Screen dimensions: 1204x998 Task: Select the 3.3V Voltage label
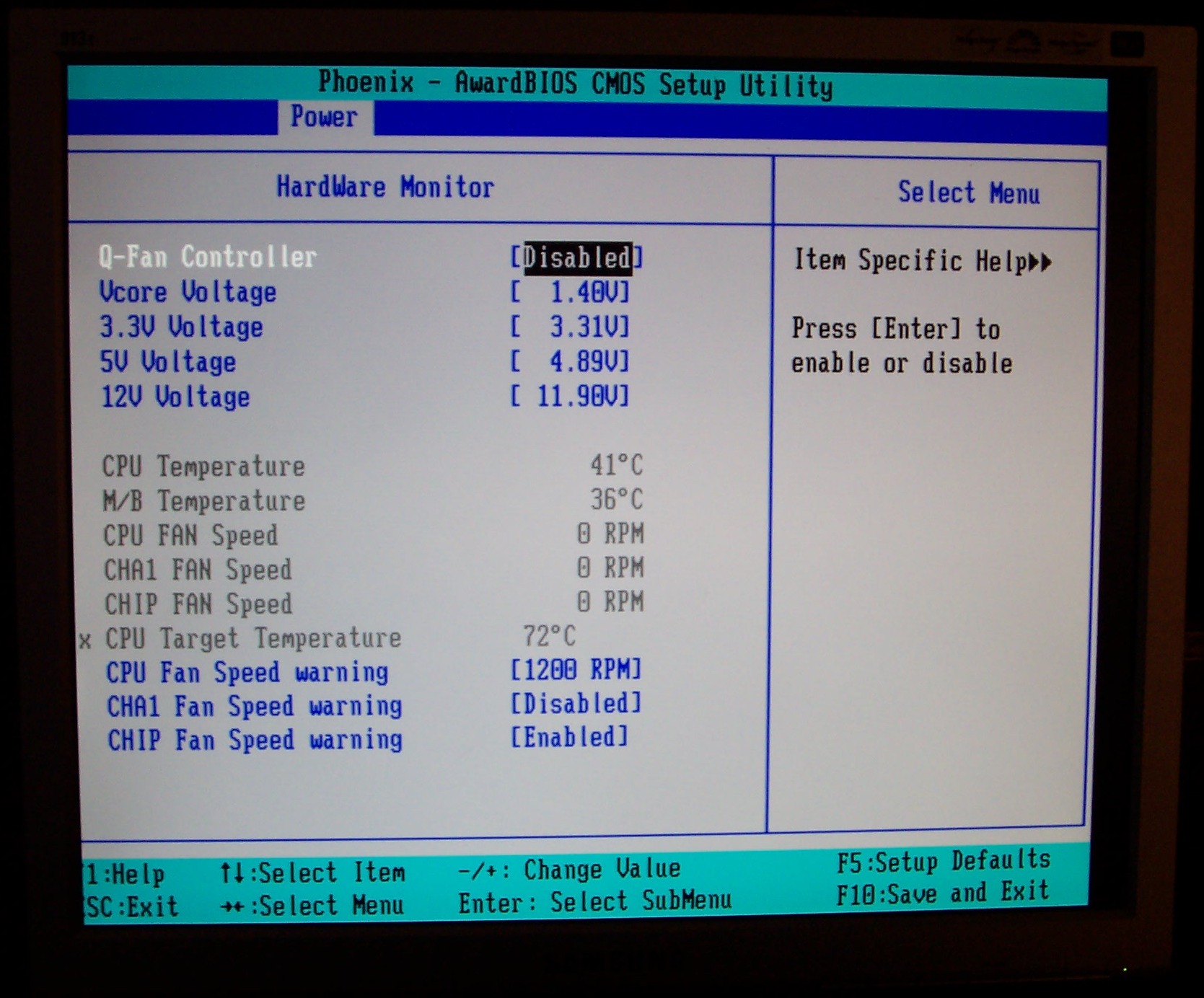click(181, 327)
